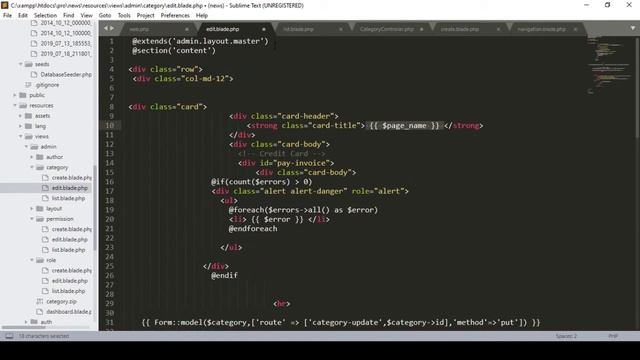Open the Help menu

click(202, 15)
